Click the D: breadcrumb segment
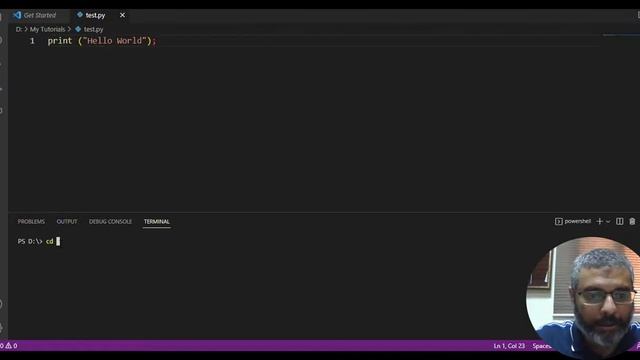The width and height of the screenshot is (640, 360). click(19, 29)
